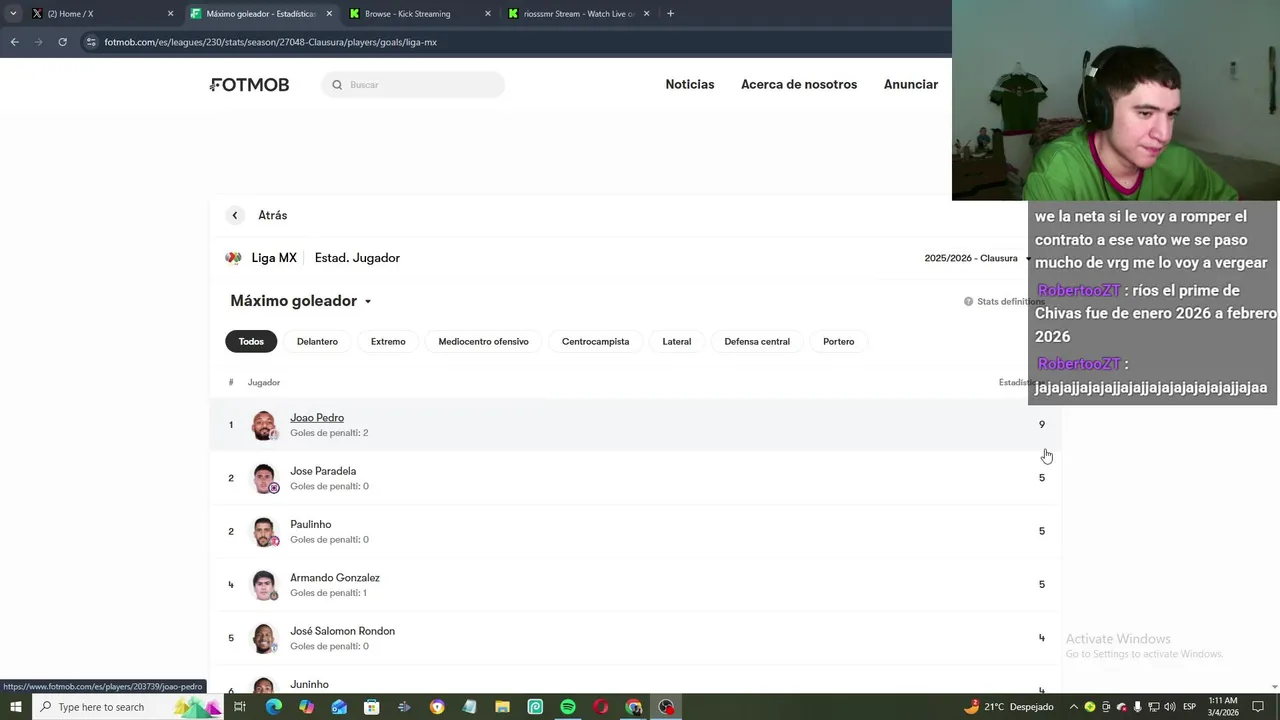Open File Explorer from the taskbar
This screenshot has height=720, width=1280.
click(502, 707)
